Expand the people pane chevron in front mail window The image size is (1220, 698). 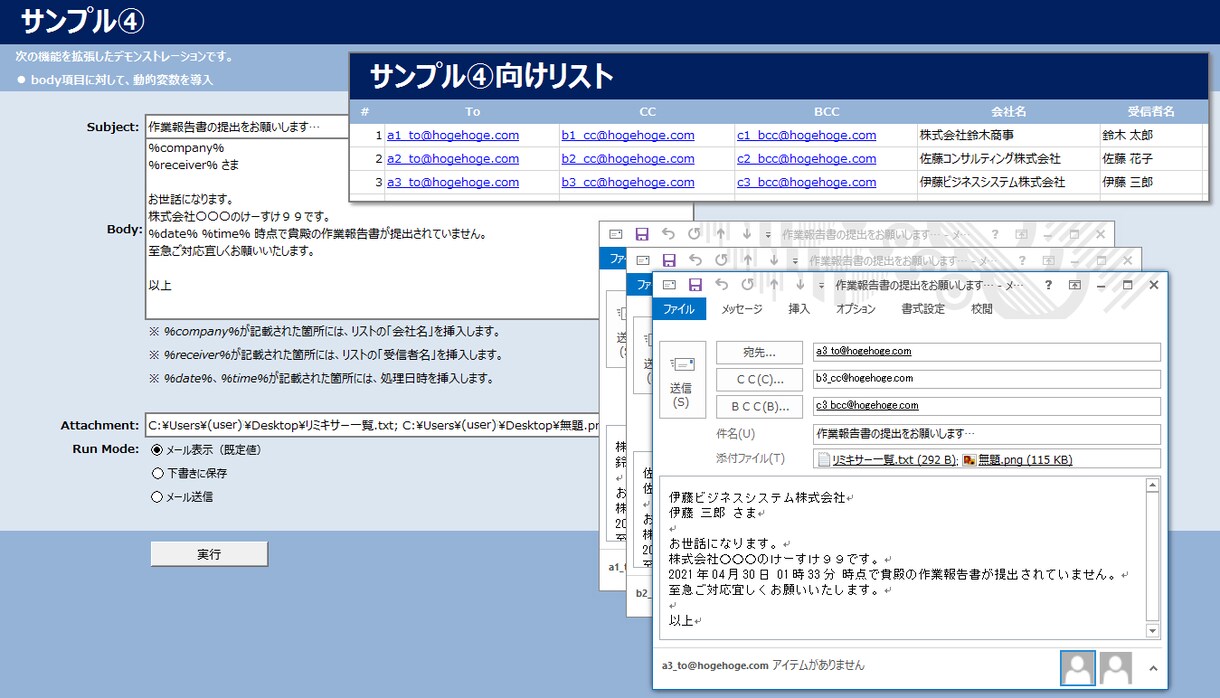(x=1152, y=668)
